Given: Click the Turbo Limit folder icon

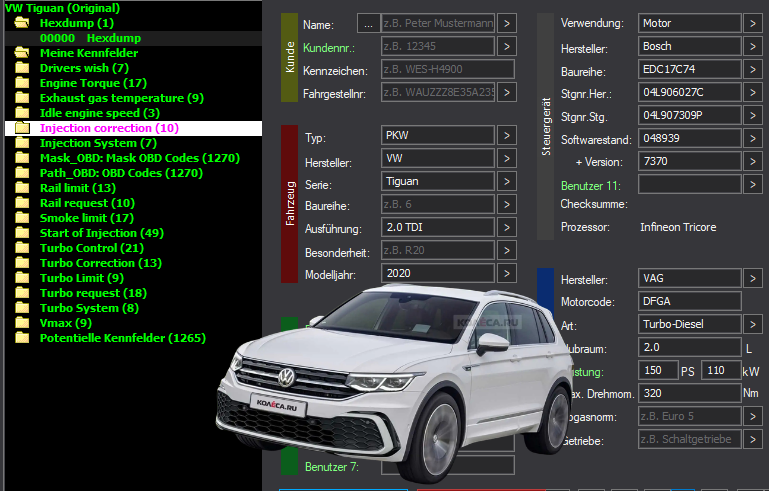Looking at the screenshot, I should [x=22, y=278].
